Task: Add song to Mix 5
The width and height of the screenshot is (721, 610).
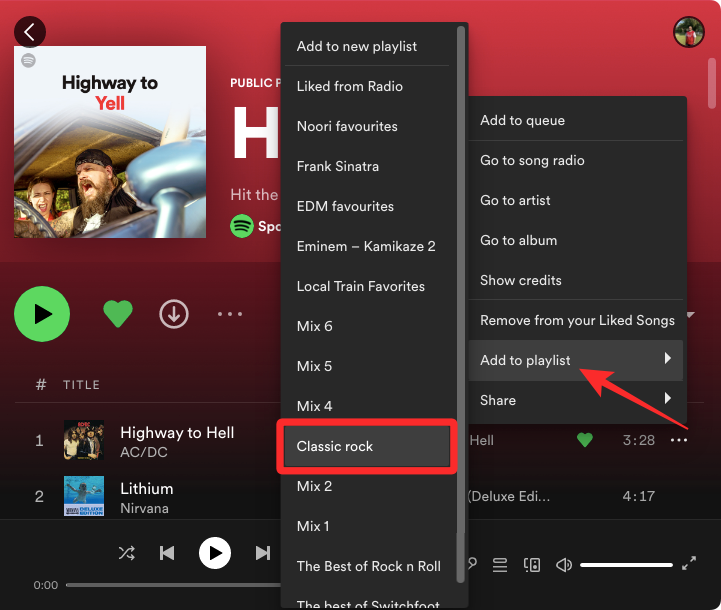Action: (x=366, y=366)
